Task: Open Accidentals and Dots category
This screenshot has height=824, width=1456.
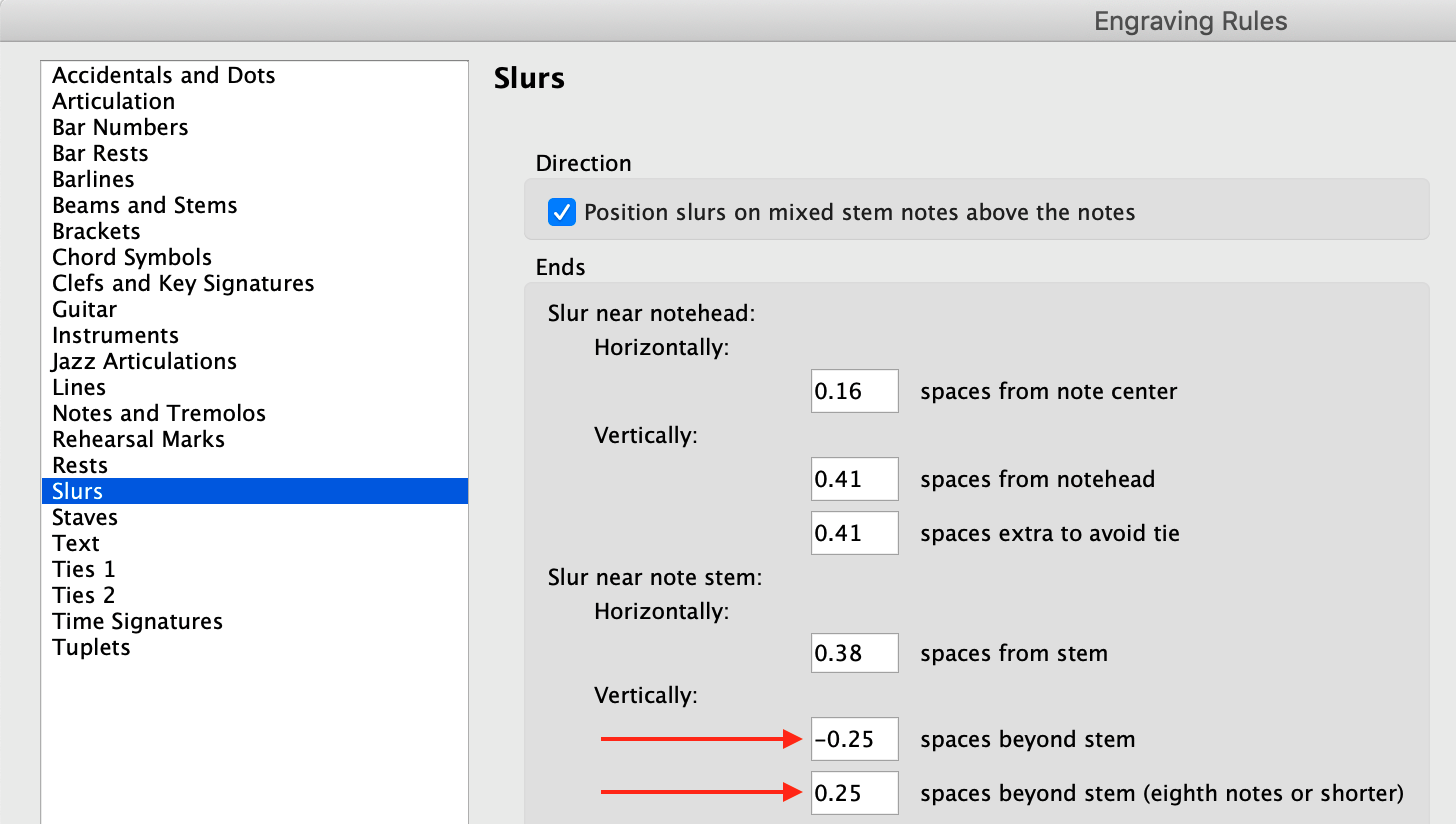Action: click(x=255, y=75)
